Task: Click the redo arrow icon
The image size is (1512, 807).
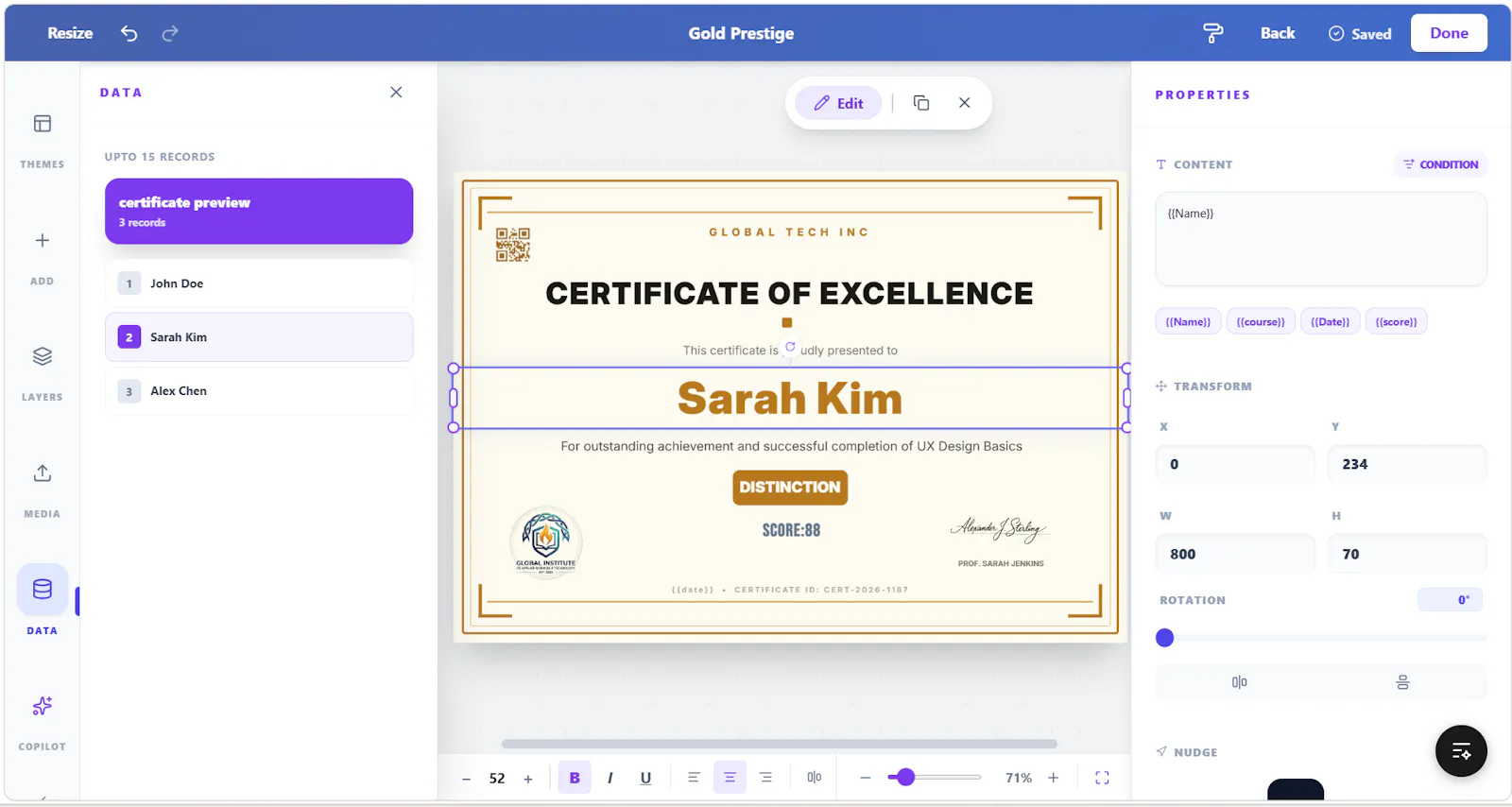Action: point(170,33)
